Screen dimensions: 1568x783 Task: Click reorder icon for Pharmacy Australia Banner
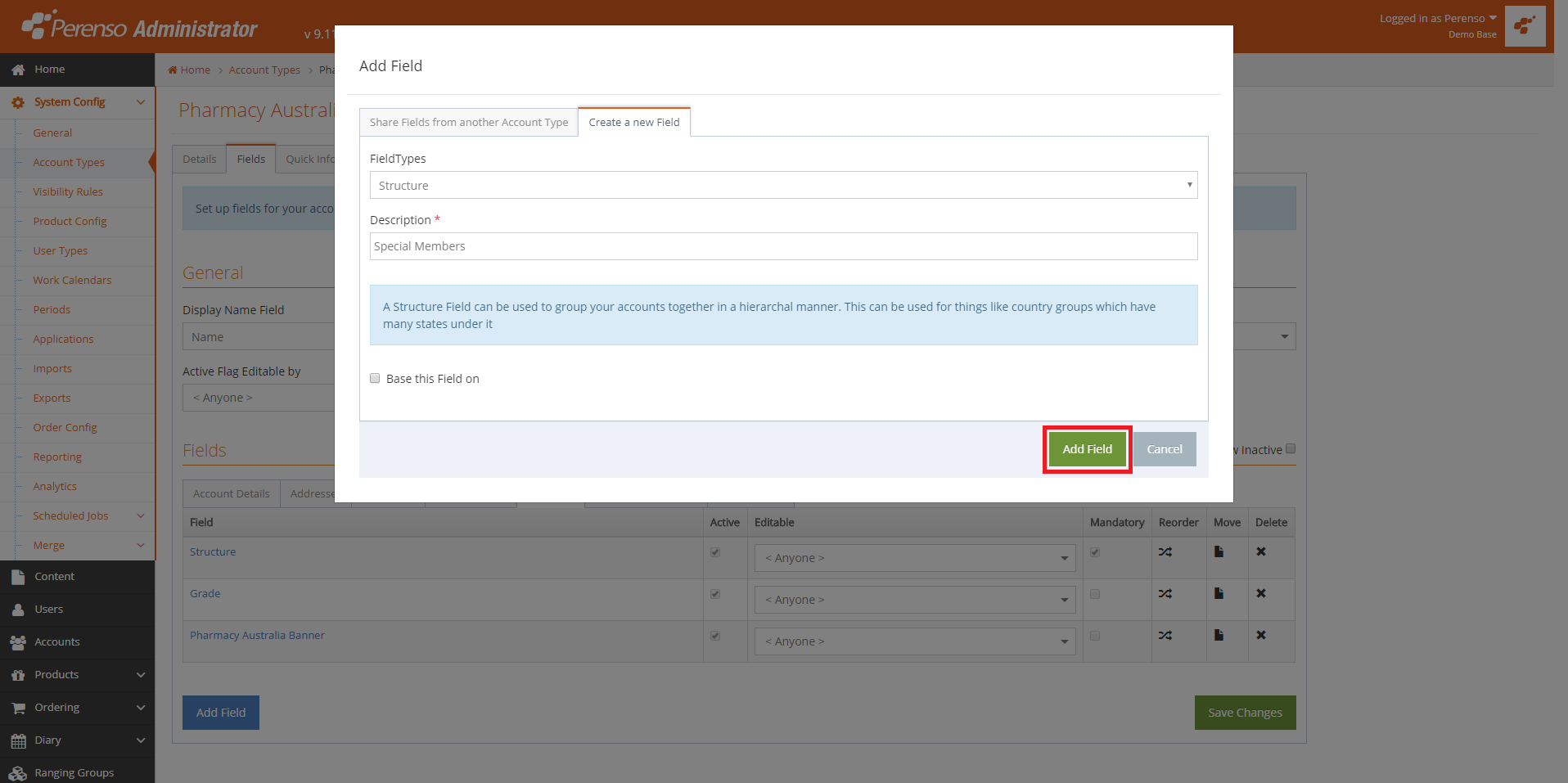1165,636
